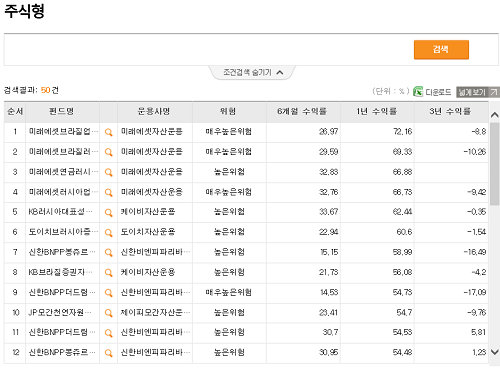500x370 pixels.
Task: Open the magnifier icon in row 12
Action: pos(108,353)
